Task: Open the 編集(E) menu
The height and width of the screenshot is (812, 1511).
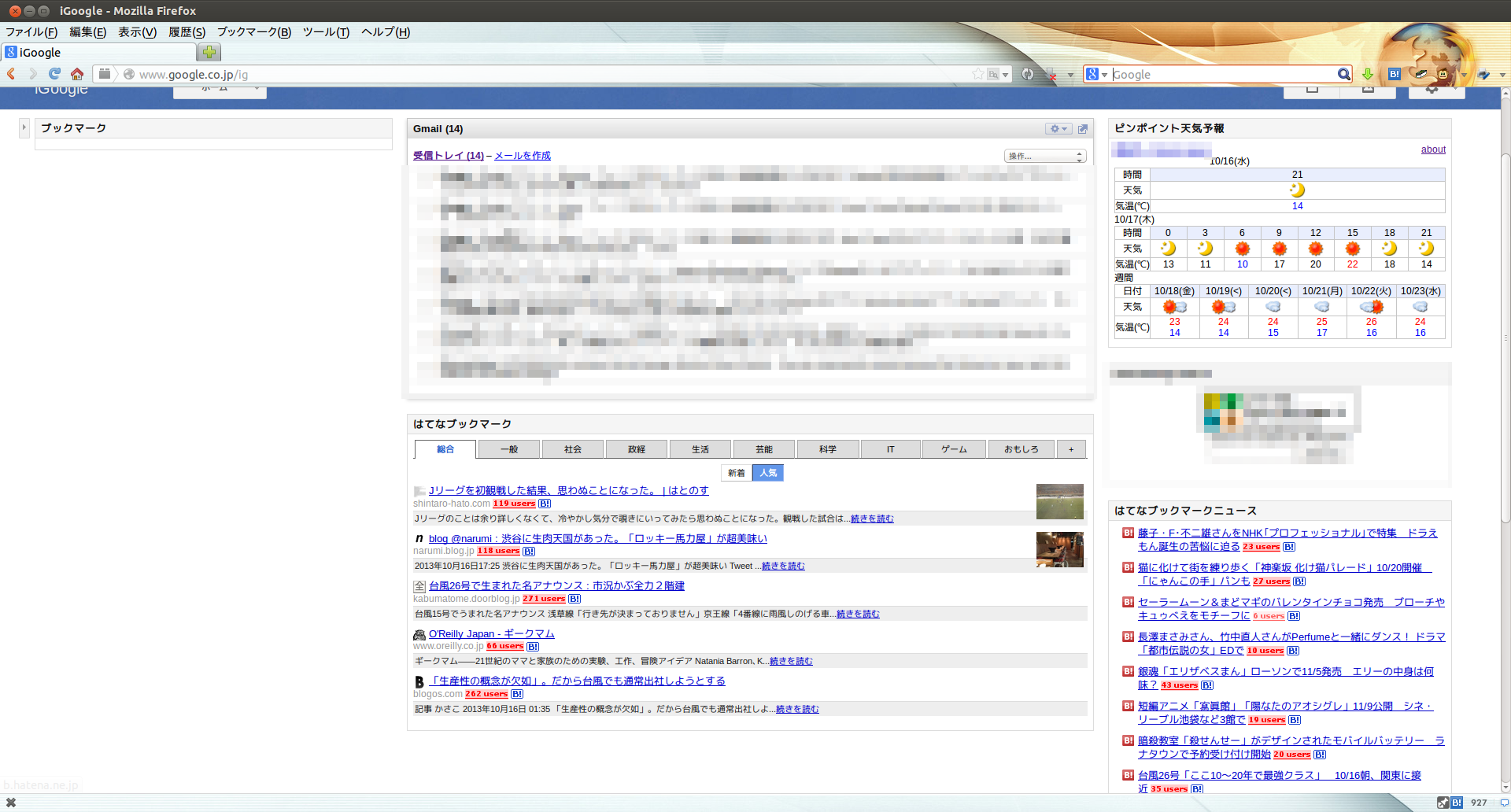Action: pyautogui.click(x=87, y=32)
